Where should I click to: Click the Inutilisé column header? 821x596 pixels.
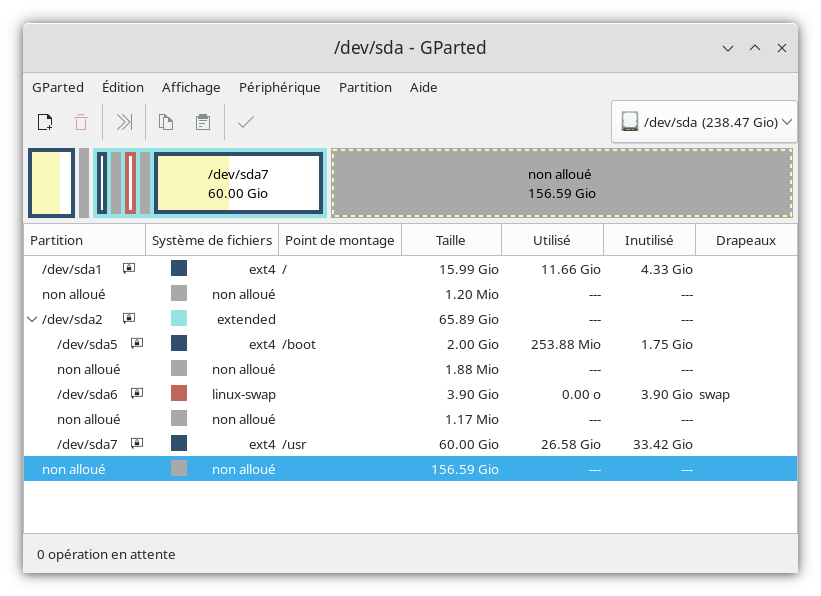[649, 240]
